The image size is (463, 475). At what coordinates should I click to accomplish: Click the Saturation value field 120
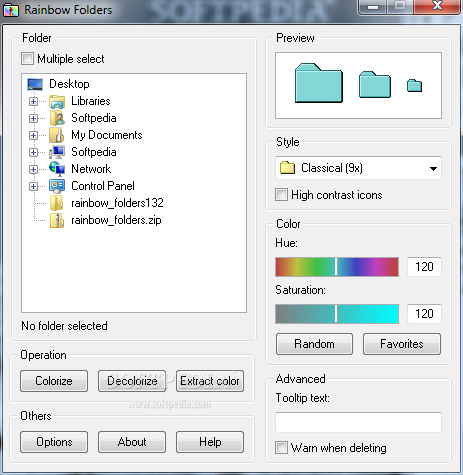click(x=424, y=314)
